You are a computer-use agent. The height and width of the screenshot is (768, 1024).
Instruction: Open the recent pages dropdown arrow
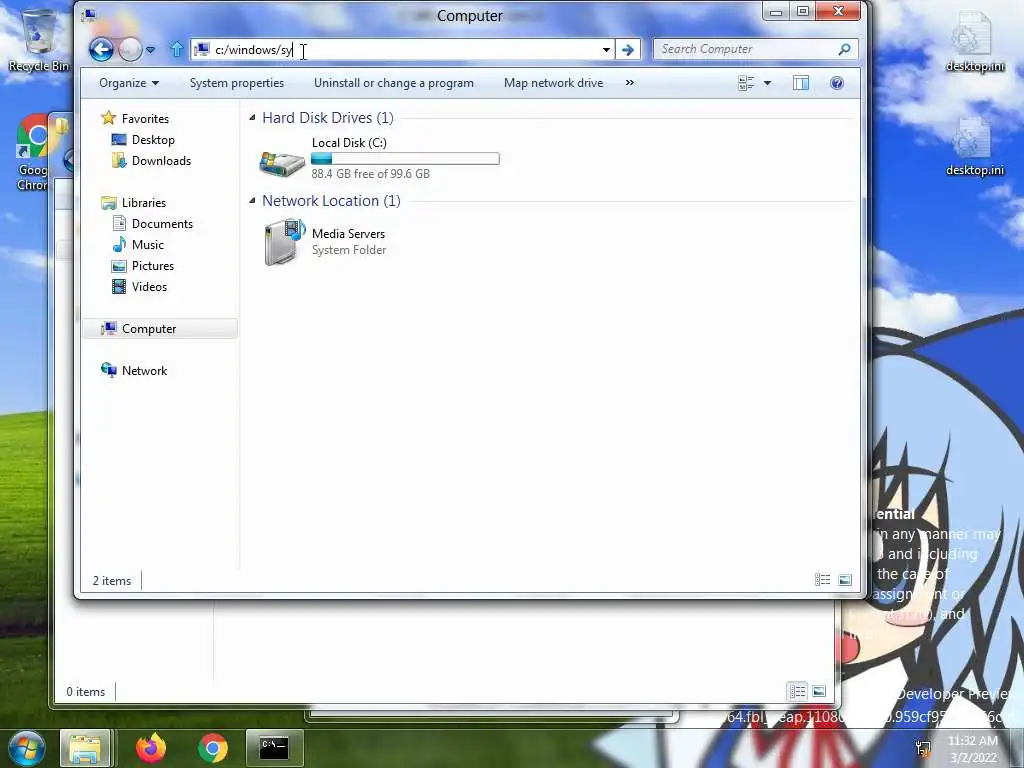(x=150, y=50)
